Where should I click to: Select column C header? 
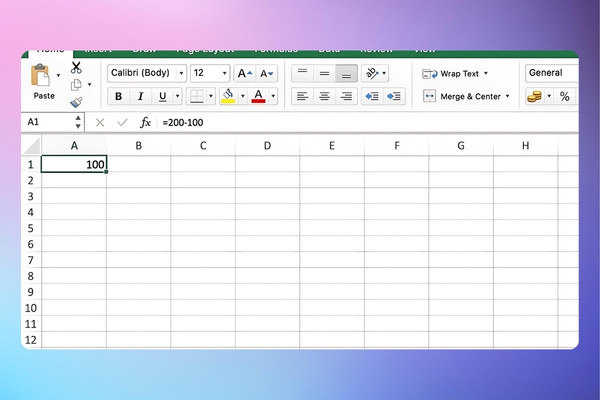[x=203, y=146]
